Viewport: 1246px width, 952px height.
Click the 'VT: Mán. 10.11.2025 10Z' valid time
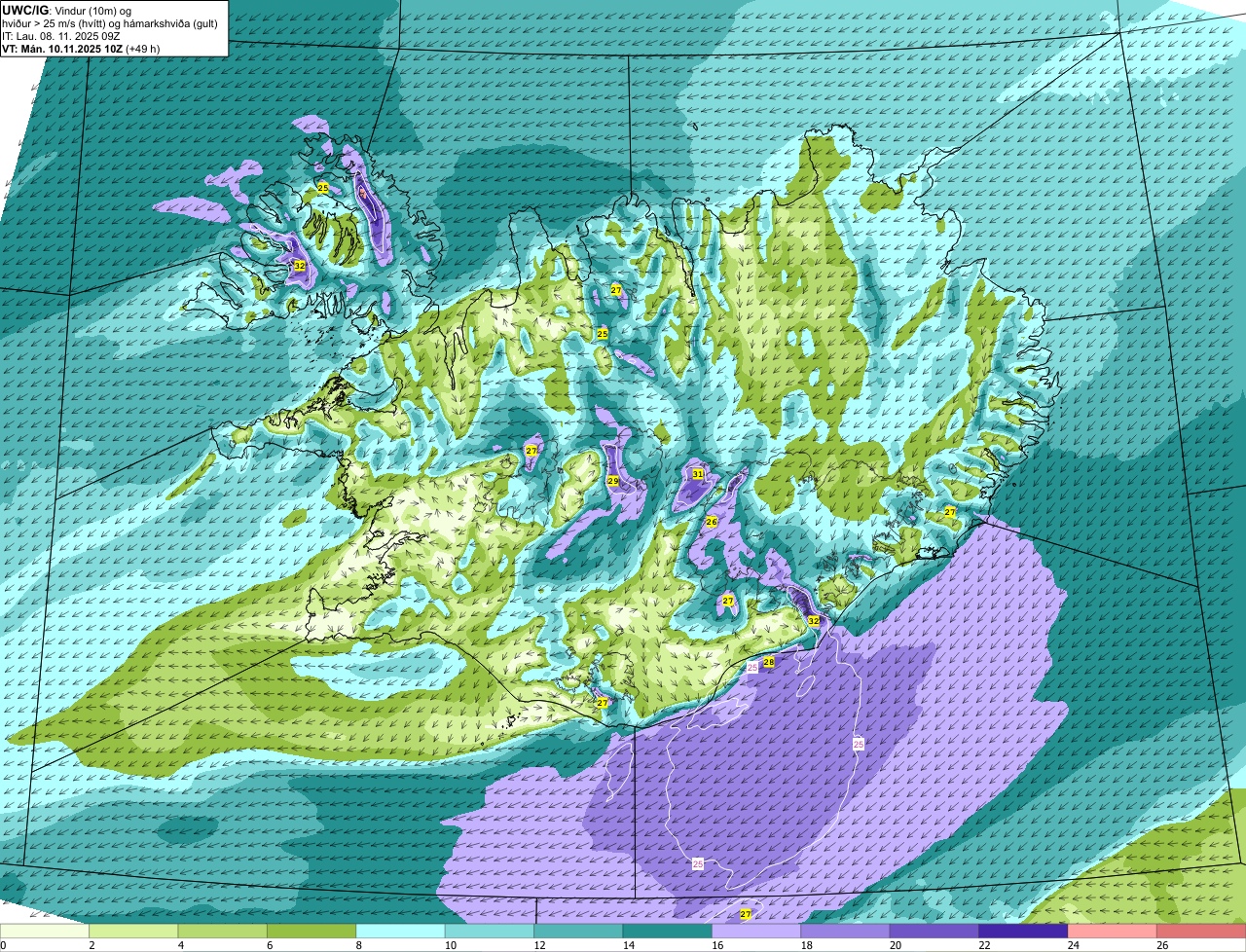click(62, 49)
